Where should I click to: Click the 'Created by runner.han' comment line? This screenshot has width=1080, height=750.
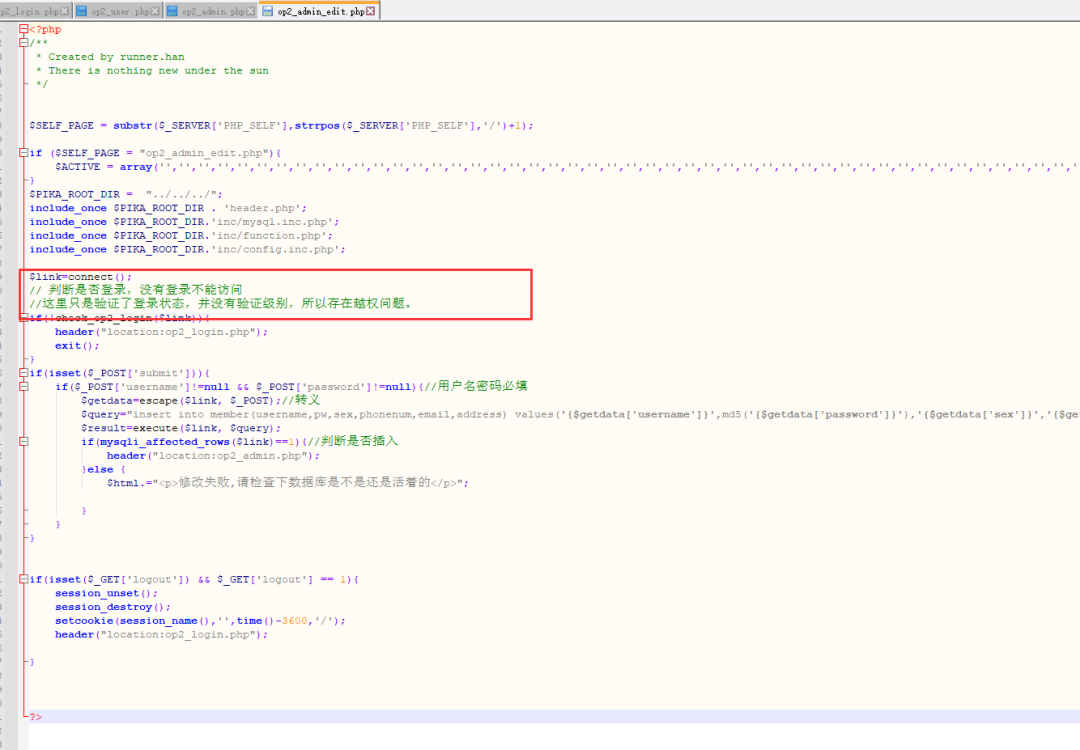(x=110, y=56)
